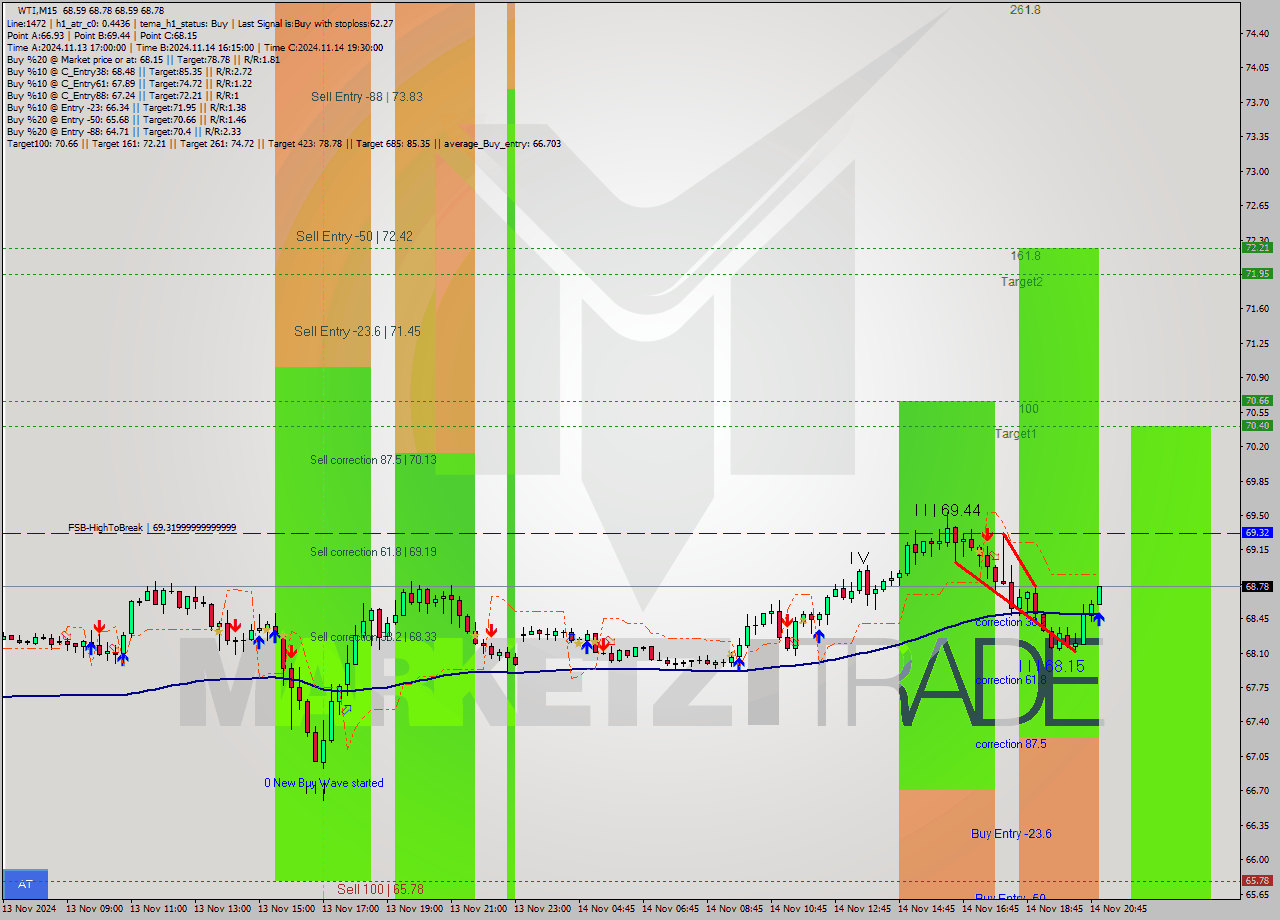Click the green 70.40 price tag
Screen dimensions: 1280x920
coord(1257,426)
